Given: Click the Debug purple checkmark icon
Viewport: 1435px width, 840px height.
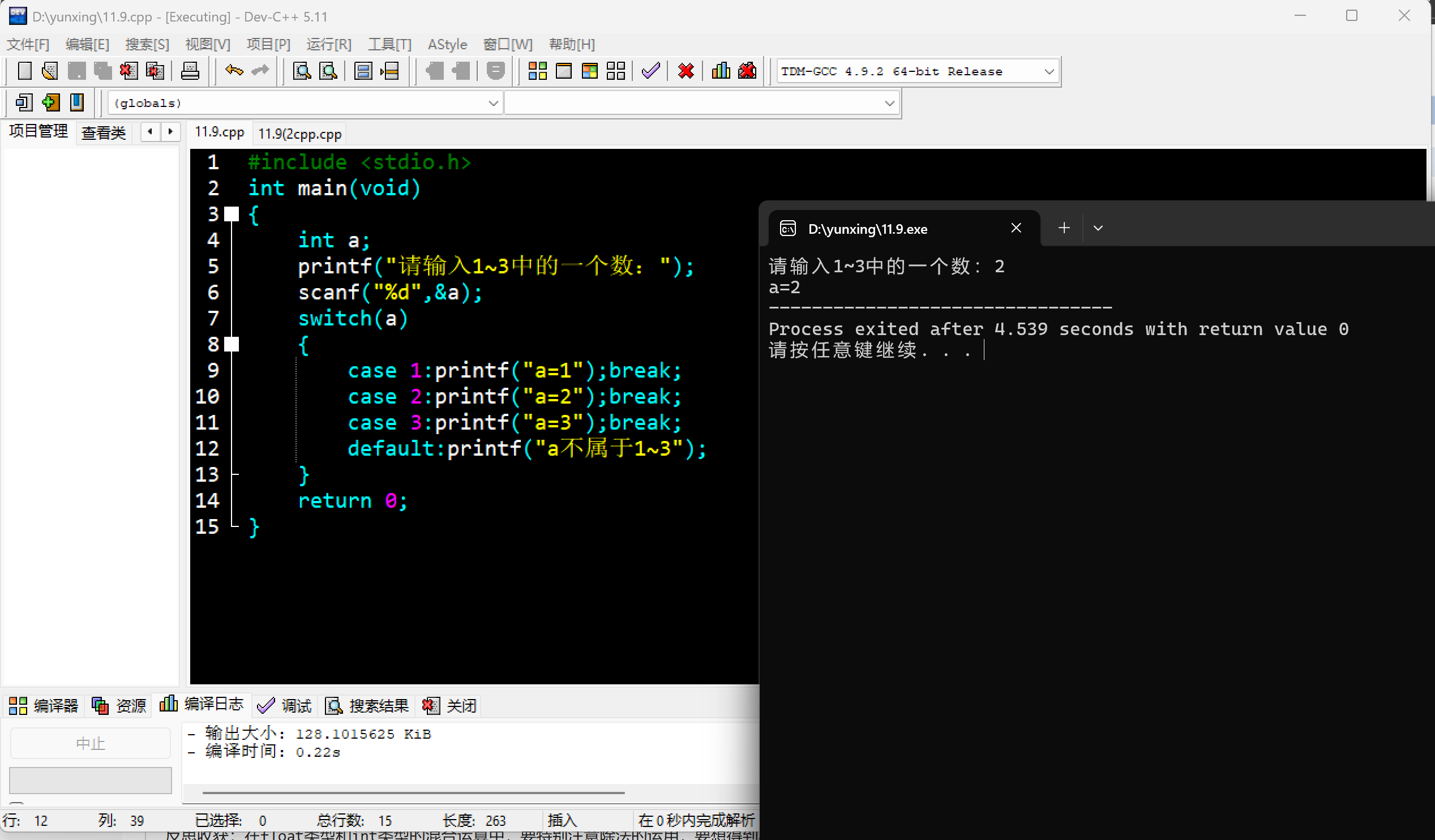Looking at the screenshot, I should click(650, 71).
